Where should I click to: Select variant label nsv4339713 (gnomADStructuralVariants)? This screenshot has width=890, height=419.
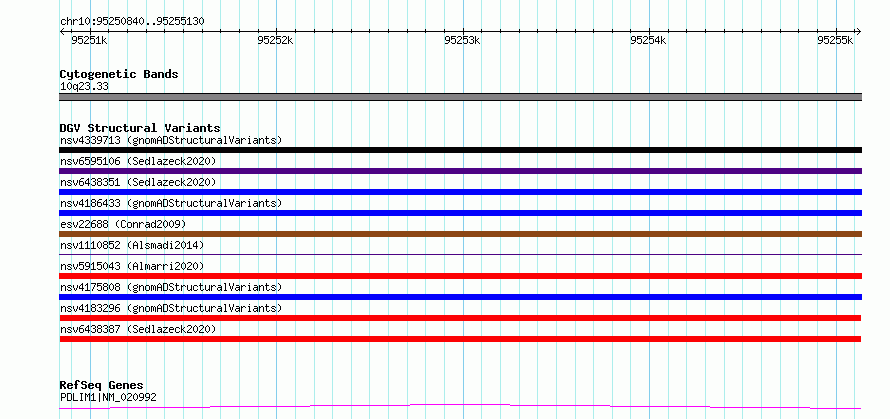[x=171, y=140]
